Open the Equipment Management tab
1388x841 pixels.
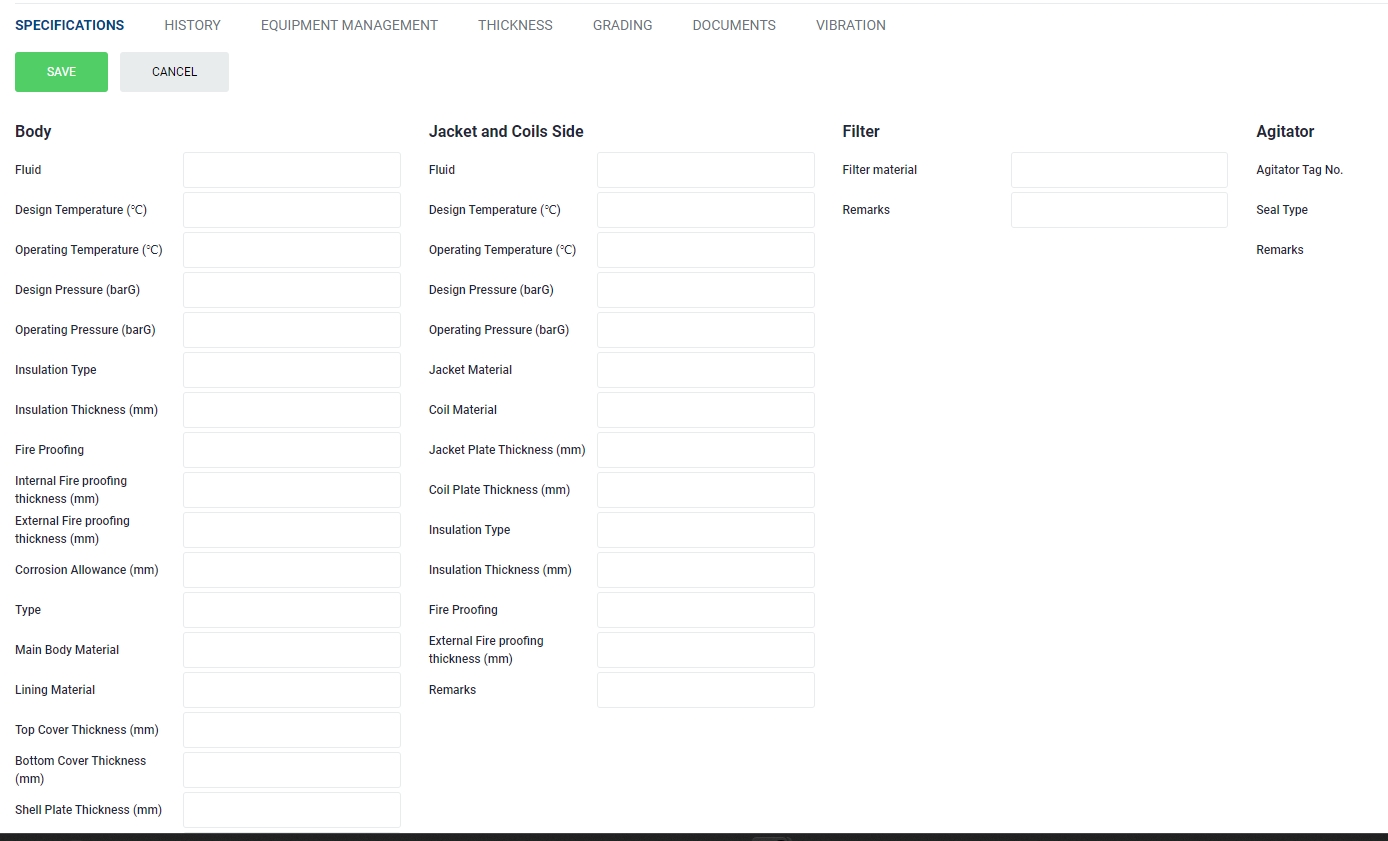(x=349, y=25)
